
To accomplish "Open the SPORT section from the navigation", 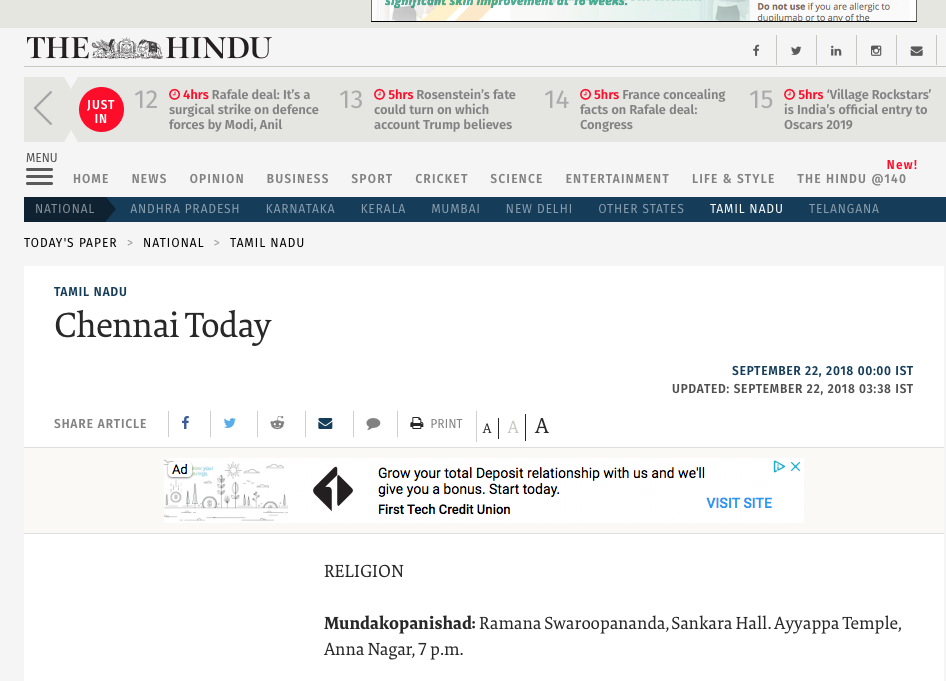I will point(371,178).
